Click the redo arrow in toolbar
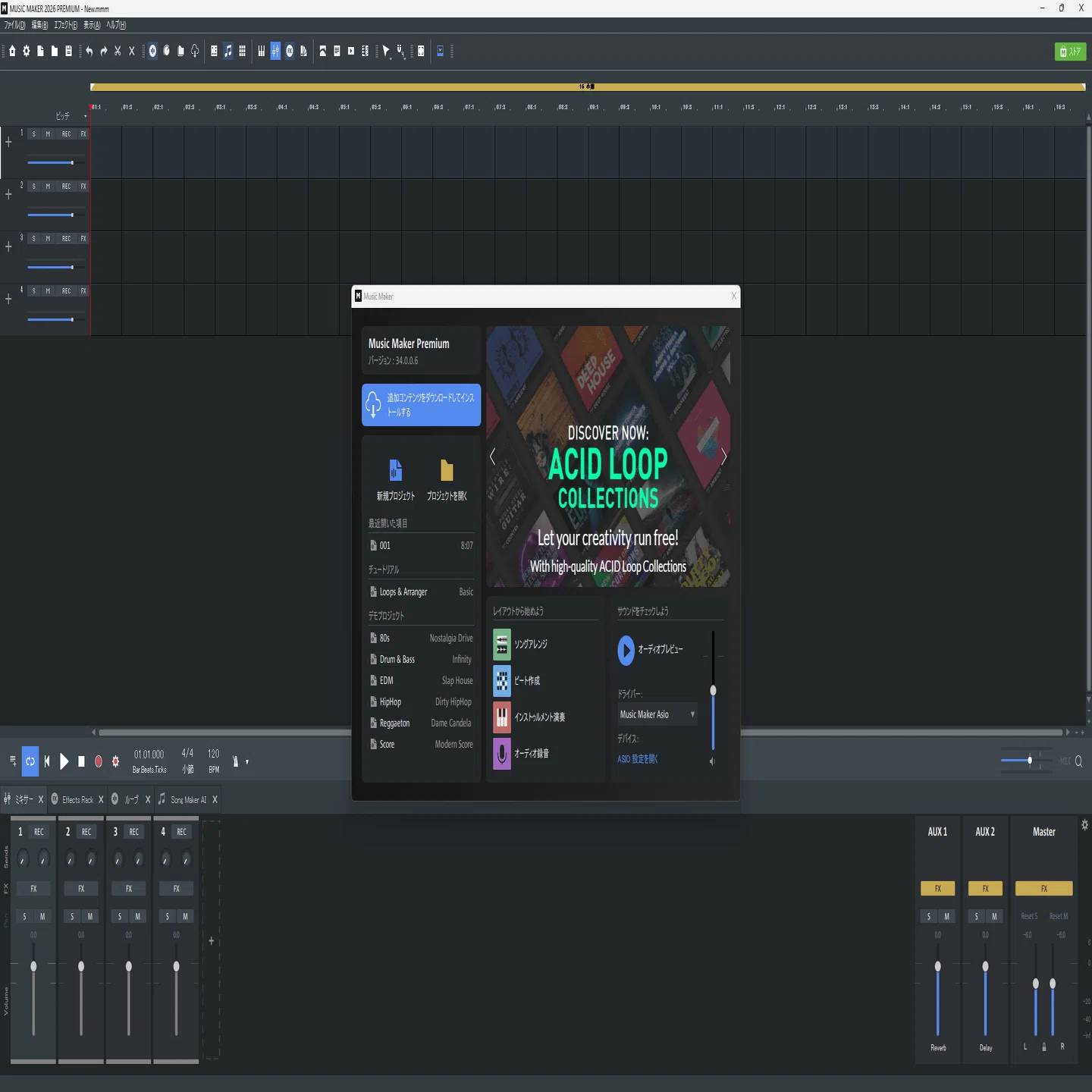1092x1092 pixels. (104, 51)
